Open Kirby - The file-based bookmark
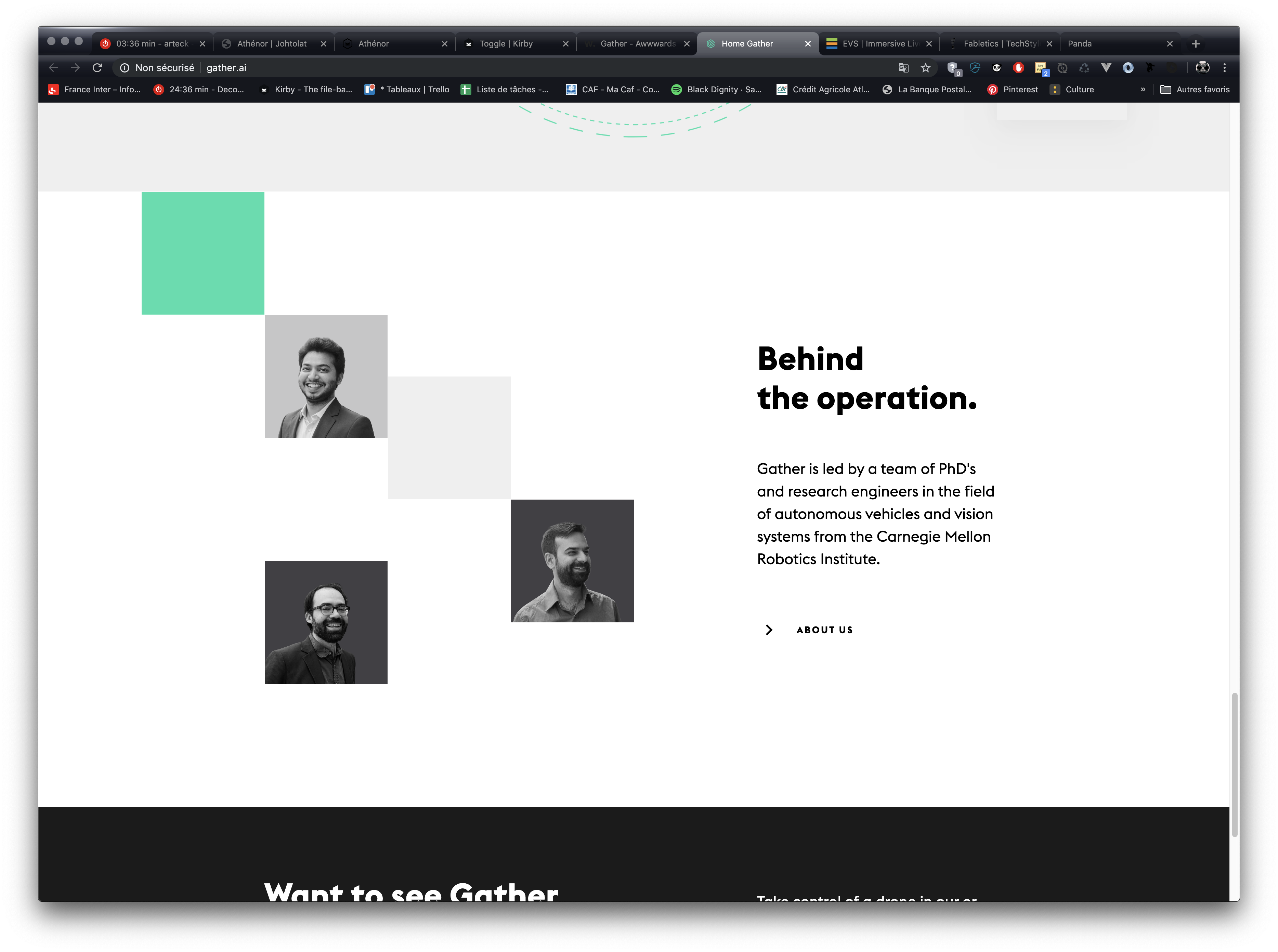The height and width of the screenshot is (952, 1278). click(x=305, y=90)
